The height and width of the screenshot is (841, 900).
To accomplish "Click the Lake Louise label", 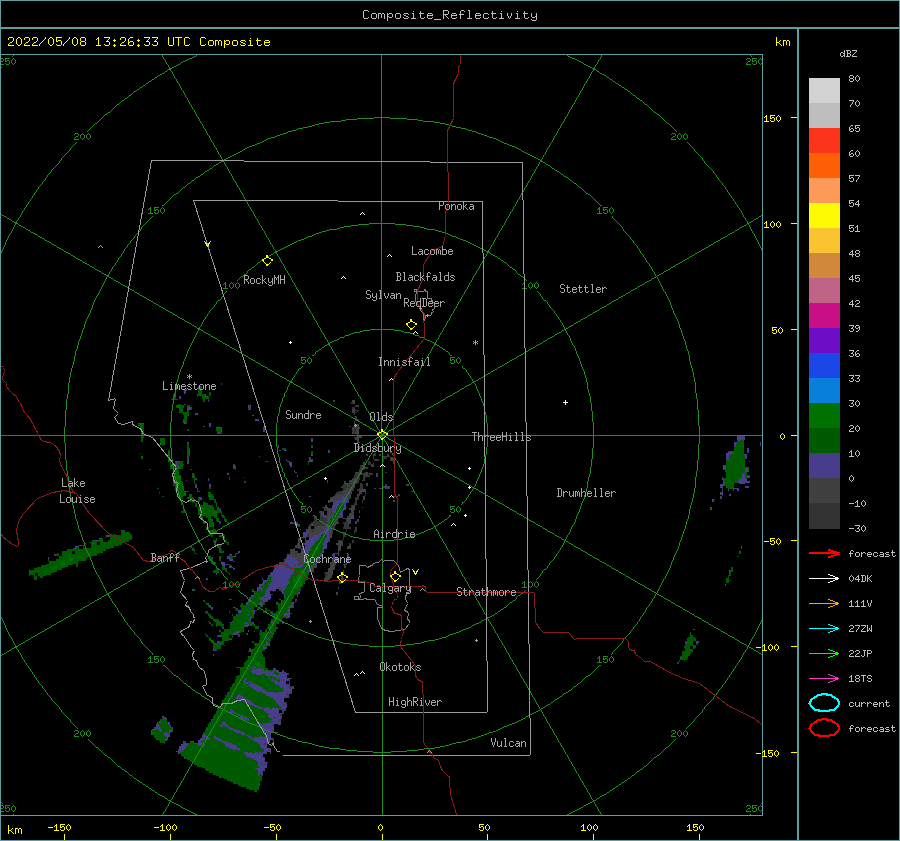I will point(77,491).
